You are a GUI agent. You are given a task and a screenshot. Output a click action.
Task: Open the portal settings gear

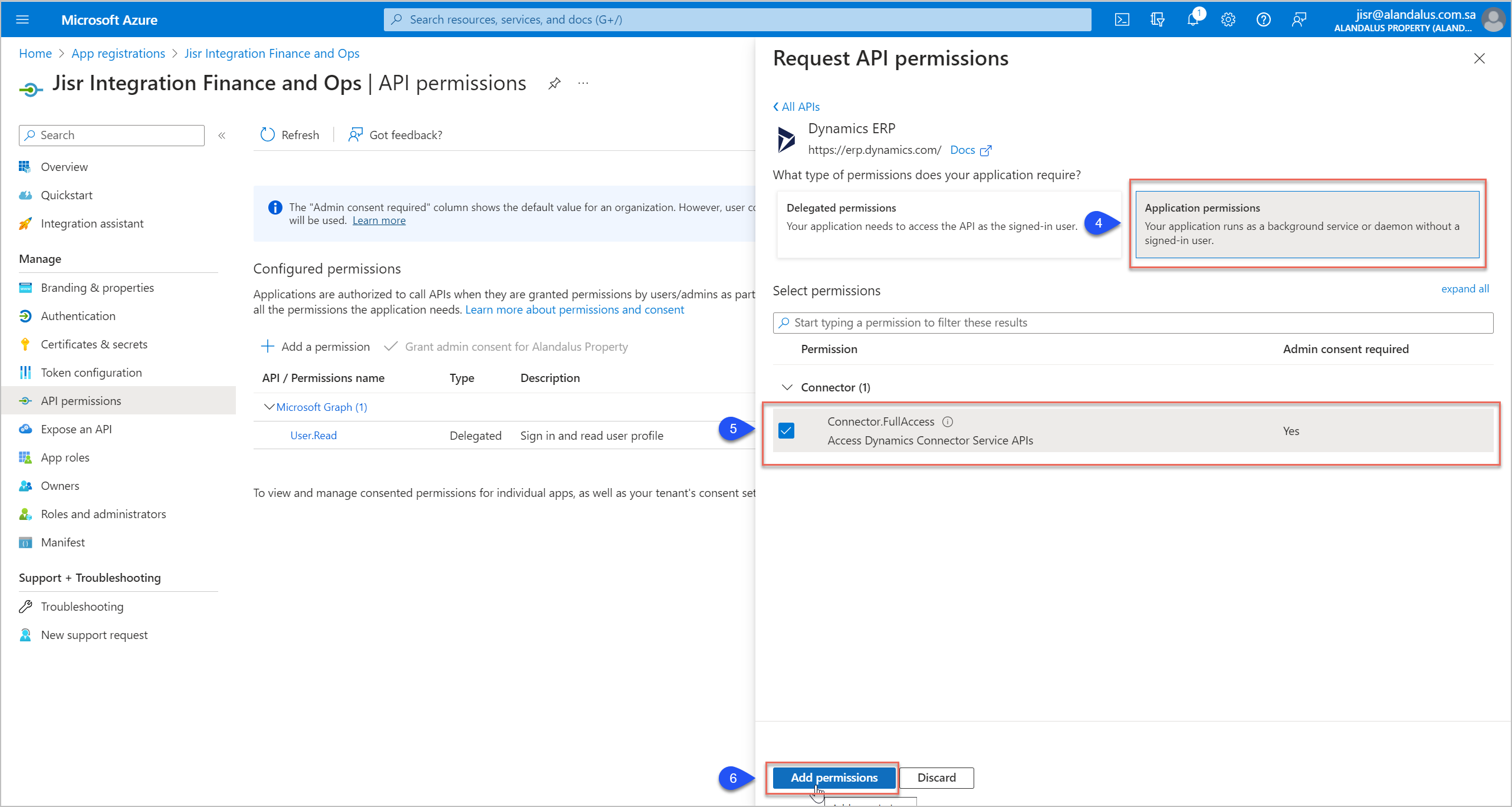[x=1228, y=19]
